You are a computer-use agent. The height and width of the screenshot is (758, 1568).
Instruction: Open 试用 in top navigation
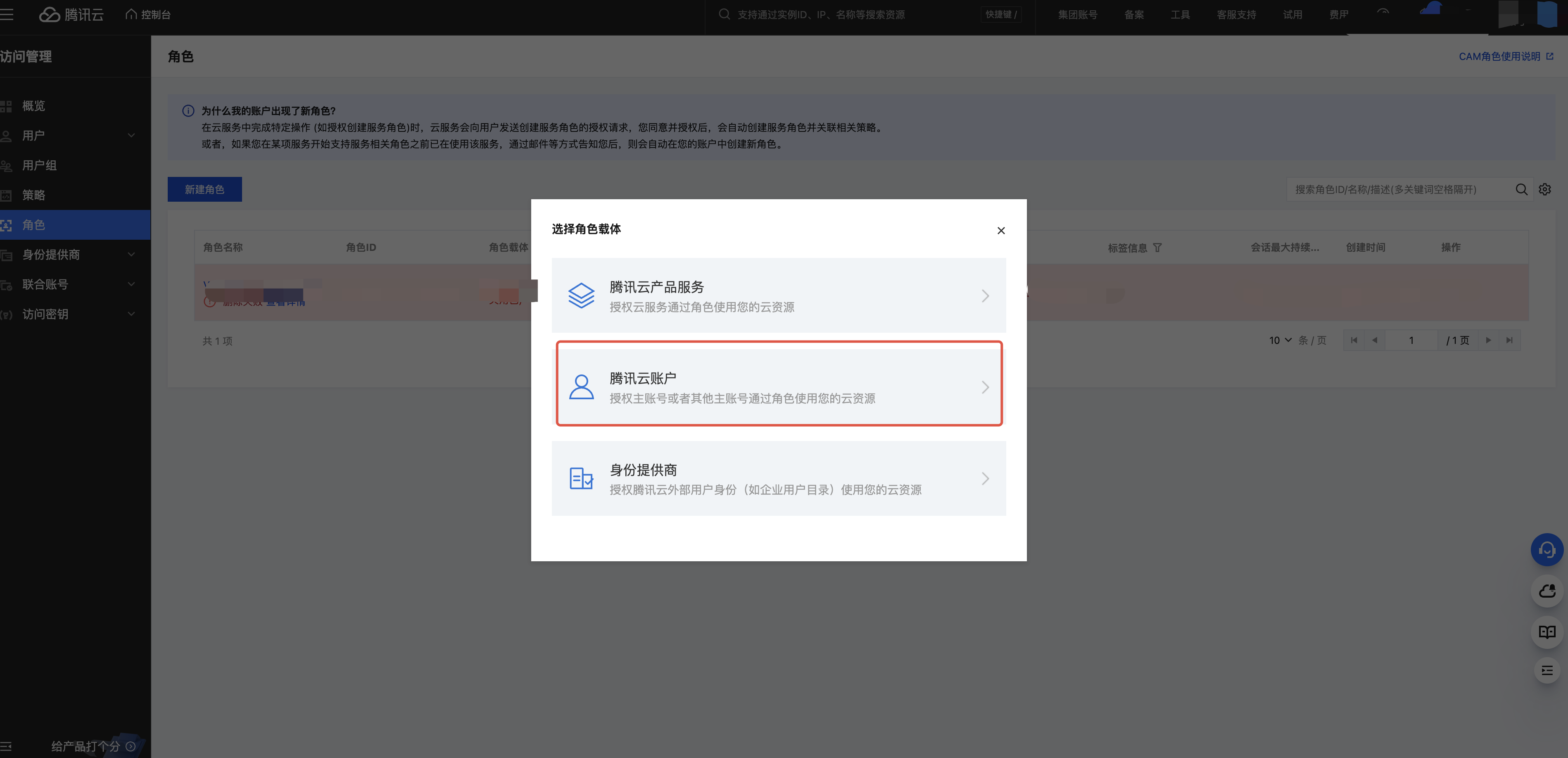1292,14
